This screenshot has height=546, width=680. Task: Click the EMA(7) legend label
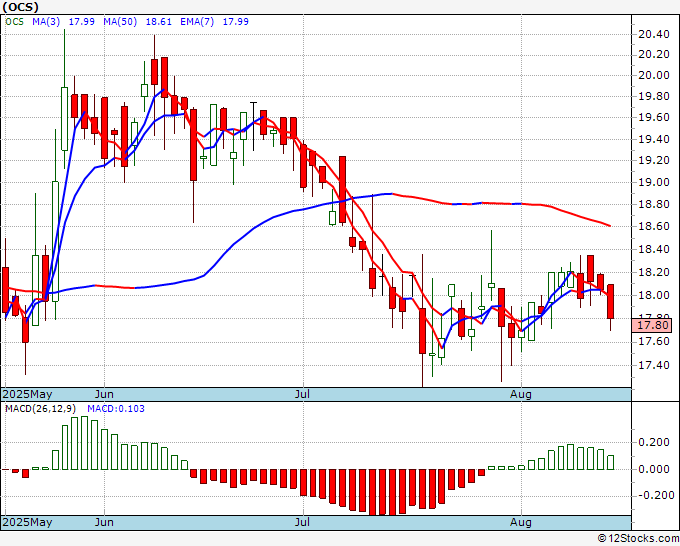point(197,22)
